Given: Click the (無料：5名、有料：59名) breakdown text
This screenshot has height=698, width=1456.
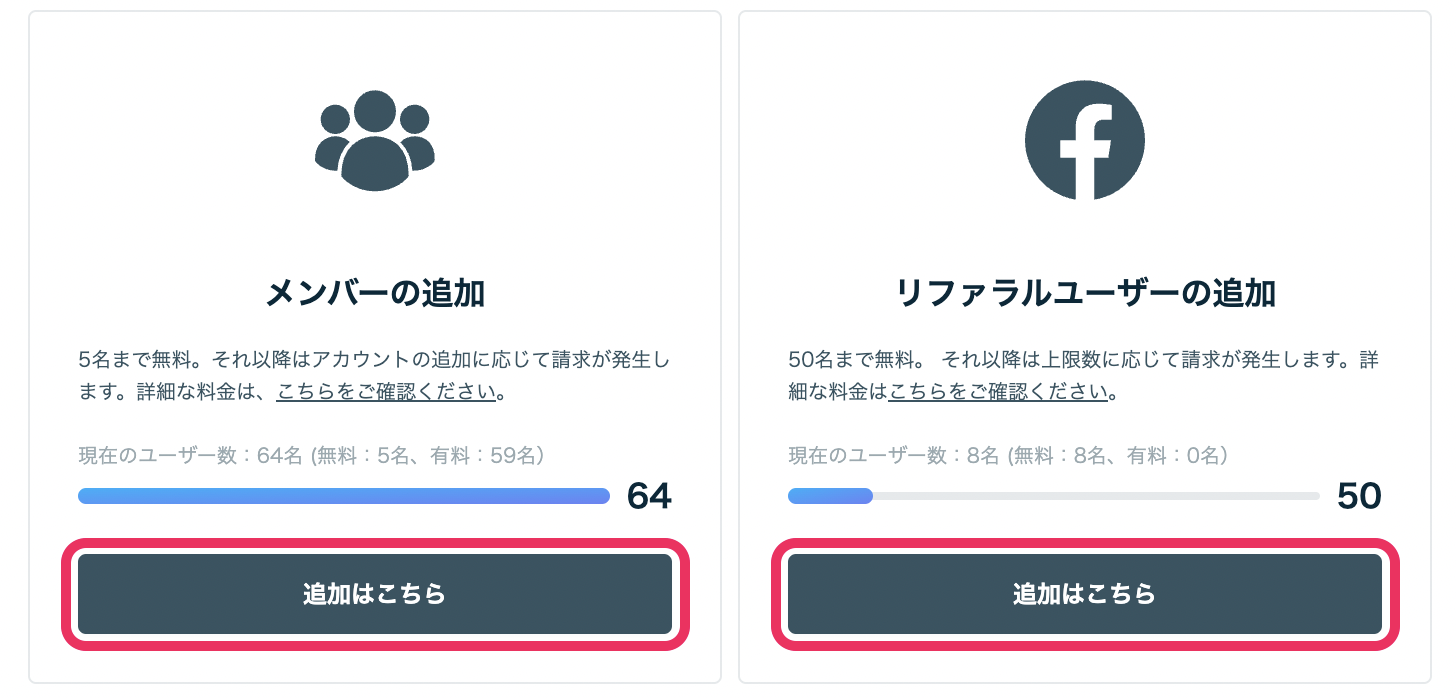Looking at the screenshot, I should pos(427,456).
